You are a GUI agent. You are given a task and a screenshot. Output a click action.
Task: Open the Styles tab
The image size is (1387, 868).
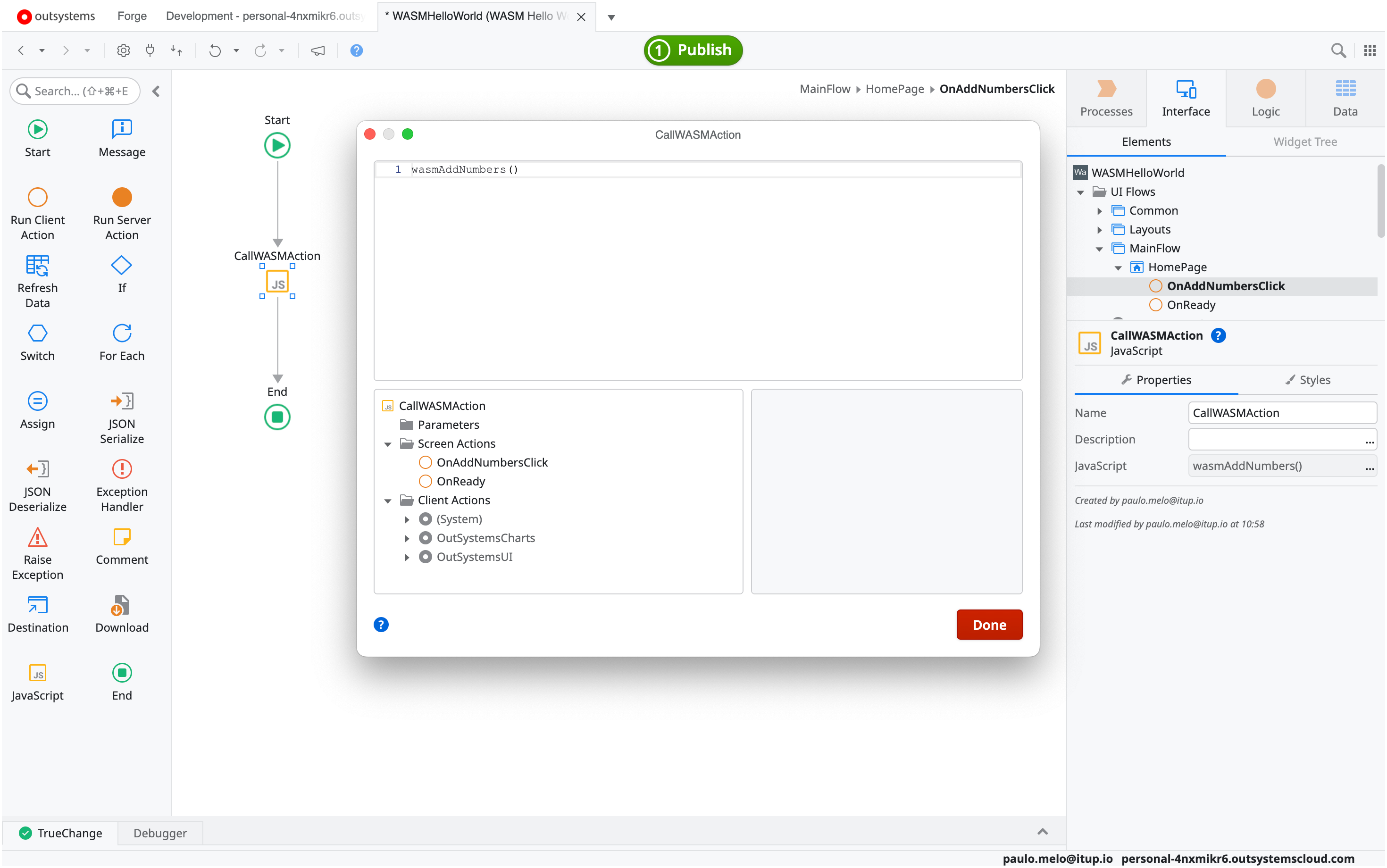(x=1307, y=380)
